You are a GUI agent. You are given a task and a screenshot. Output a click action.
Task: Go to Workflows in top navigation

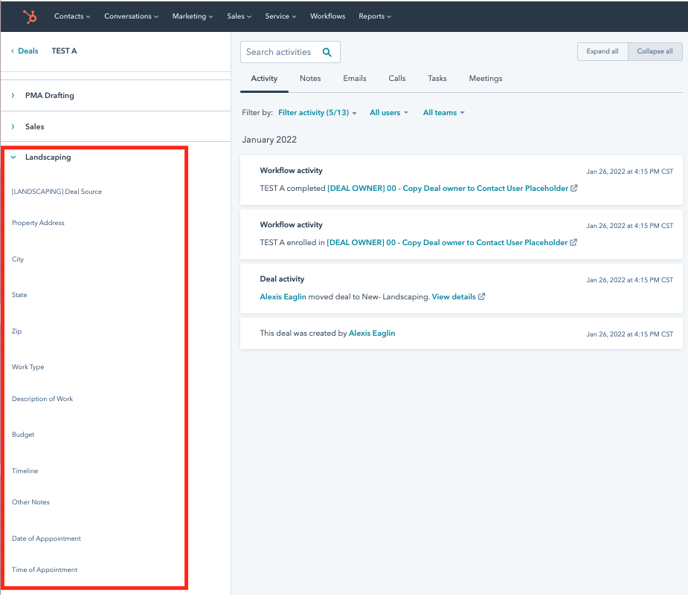(x=327, y=16)
